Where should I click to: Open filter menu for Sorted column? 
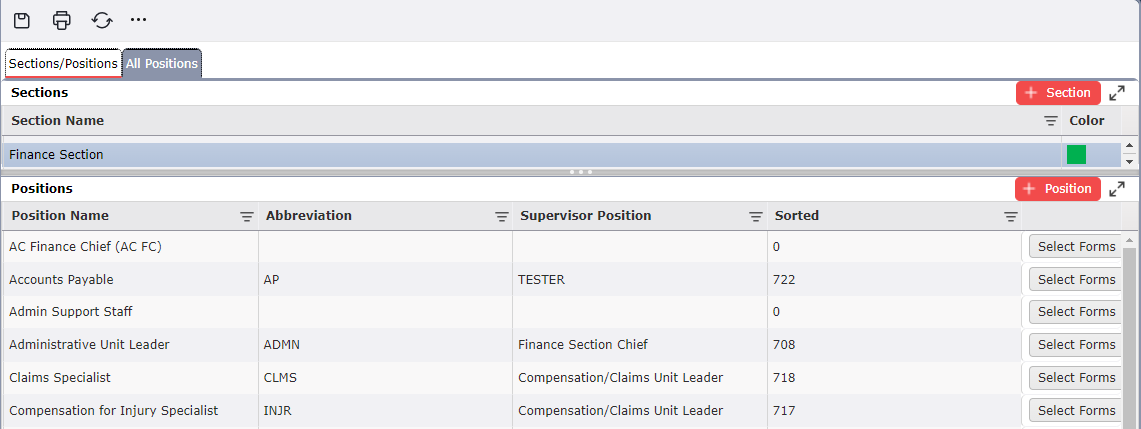click(1010, 217)
